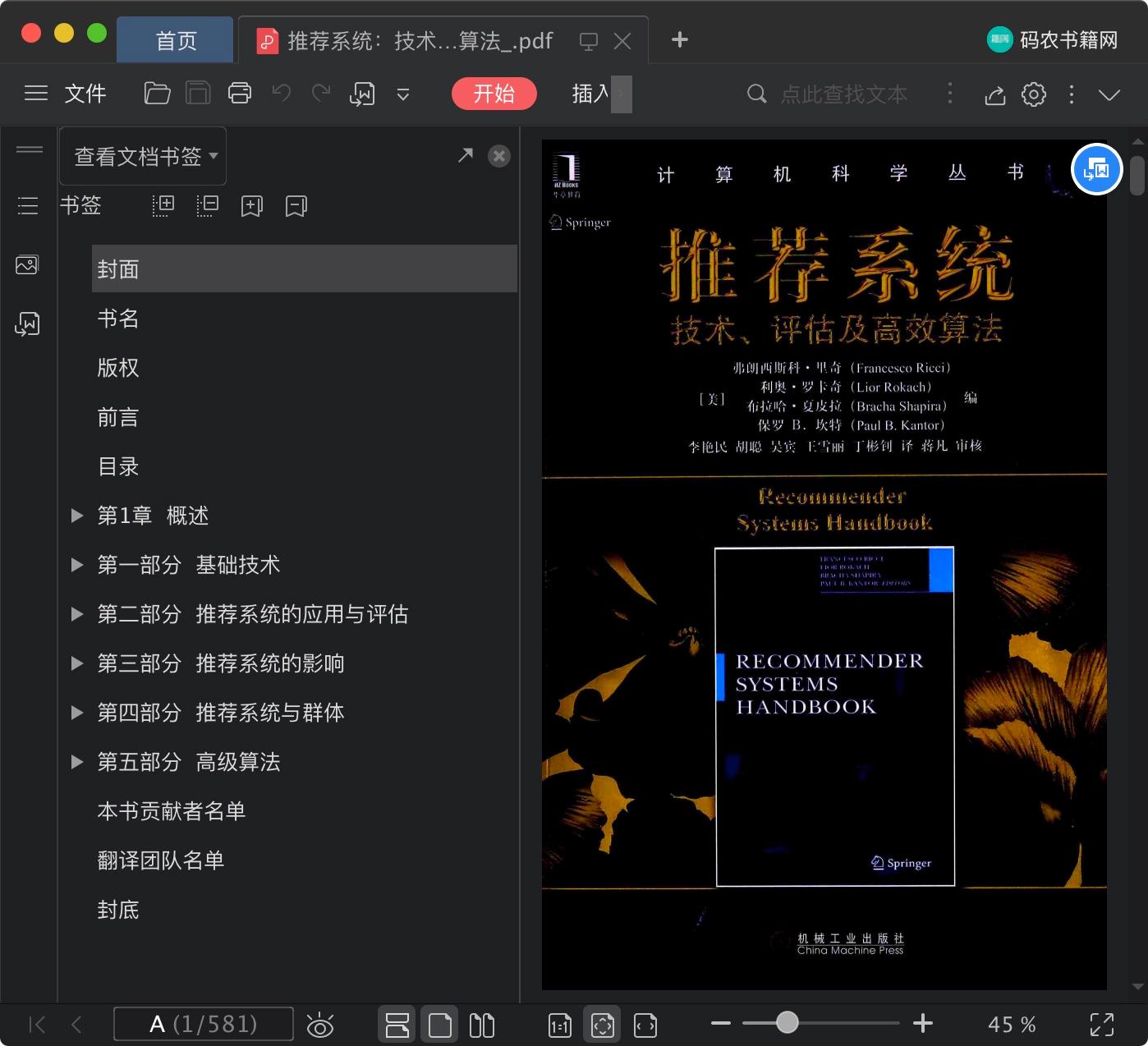This screenshot has width=1148, height=1046.
Task: Open the 码农书籍网 account profile
Action: tap(1053, 39)
